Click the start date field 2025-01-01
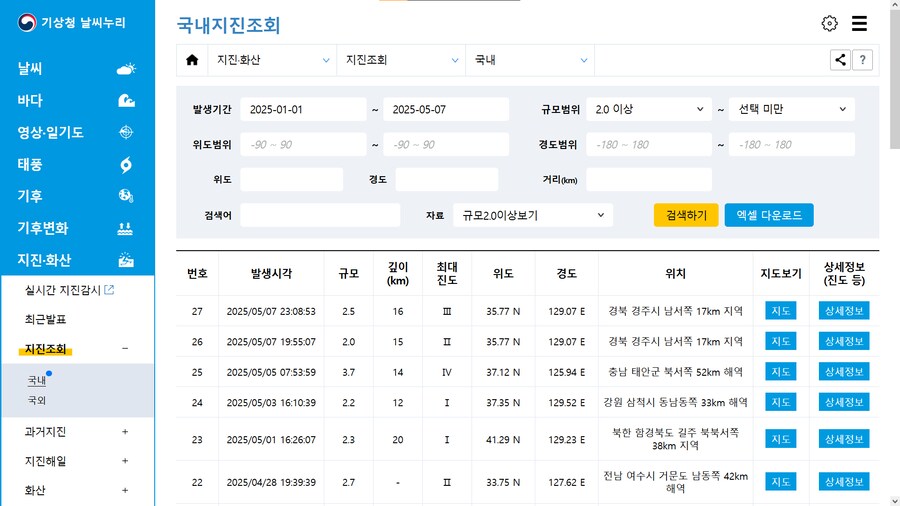 coord(303,109)
